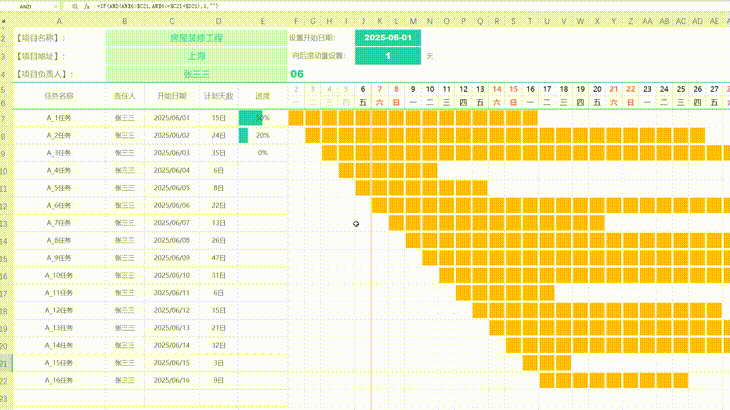Click the 9日 planned days of A_16任务
Screen dimensions: 730x410
pos(219,381)
